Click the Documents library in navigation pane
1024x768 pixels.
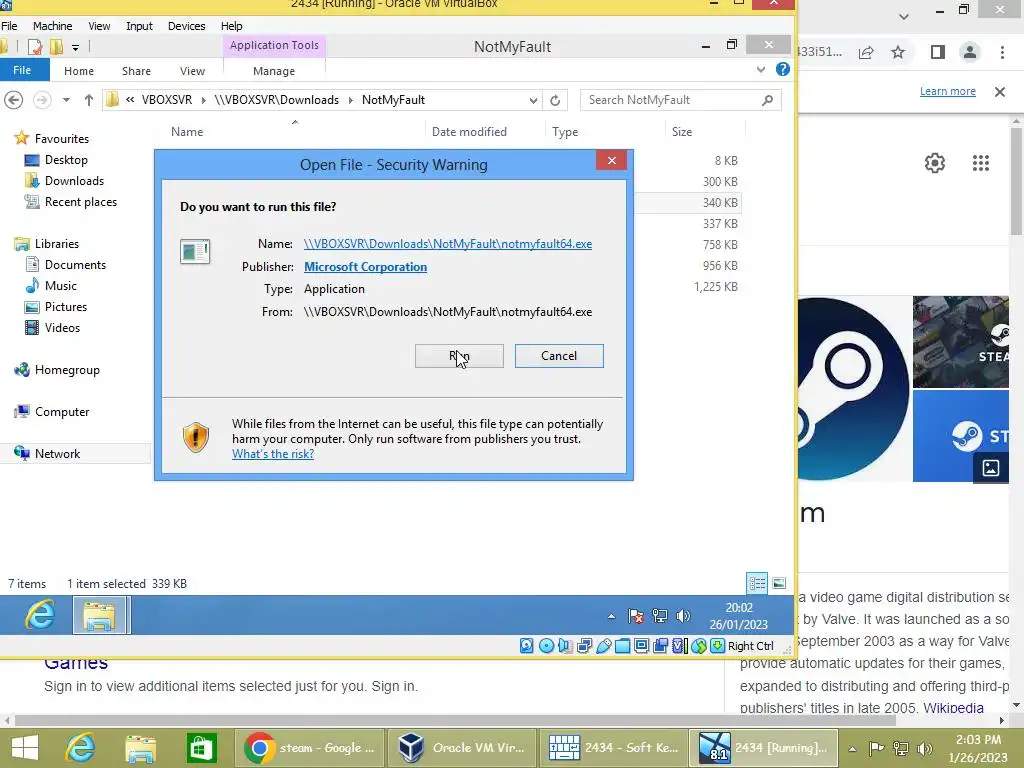(75, 264)
